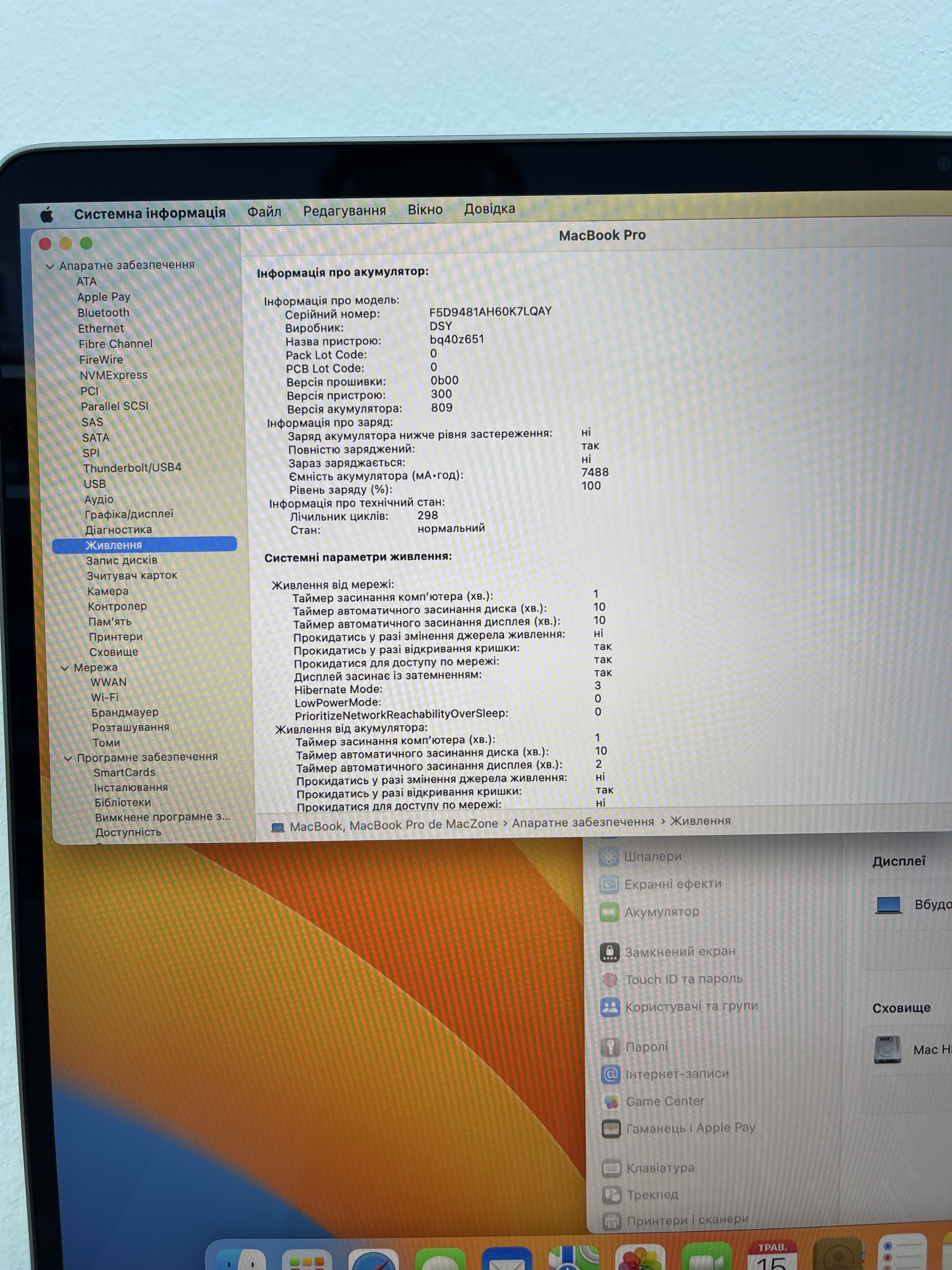Open Трекпед in System Settings
Image resolution: width=952 pixels, height=1270 pixels.
[653, 1195]
